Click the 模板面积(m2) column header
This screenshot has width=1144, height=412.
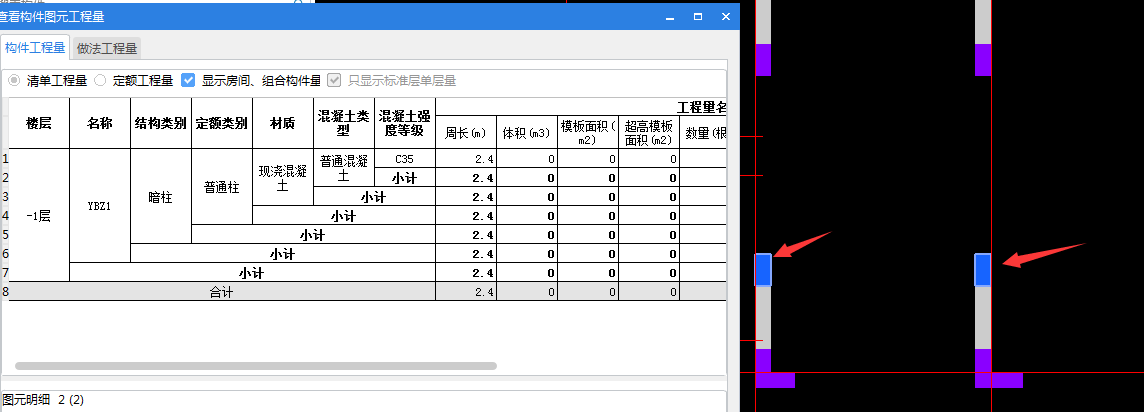click(588, 132)
